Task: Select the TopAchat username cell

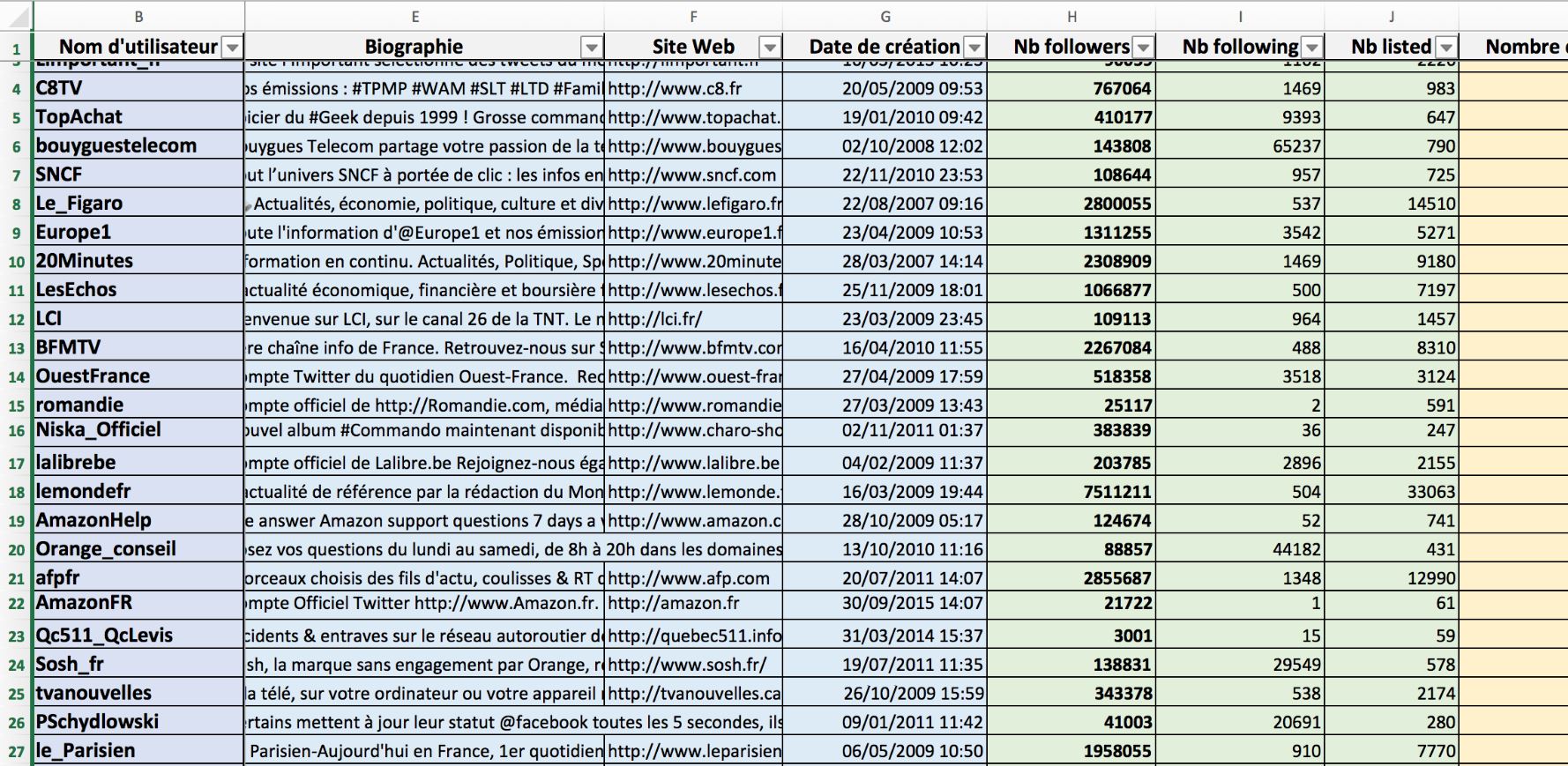Action: point(138,117)
